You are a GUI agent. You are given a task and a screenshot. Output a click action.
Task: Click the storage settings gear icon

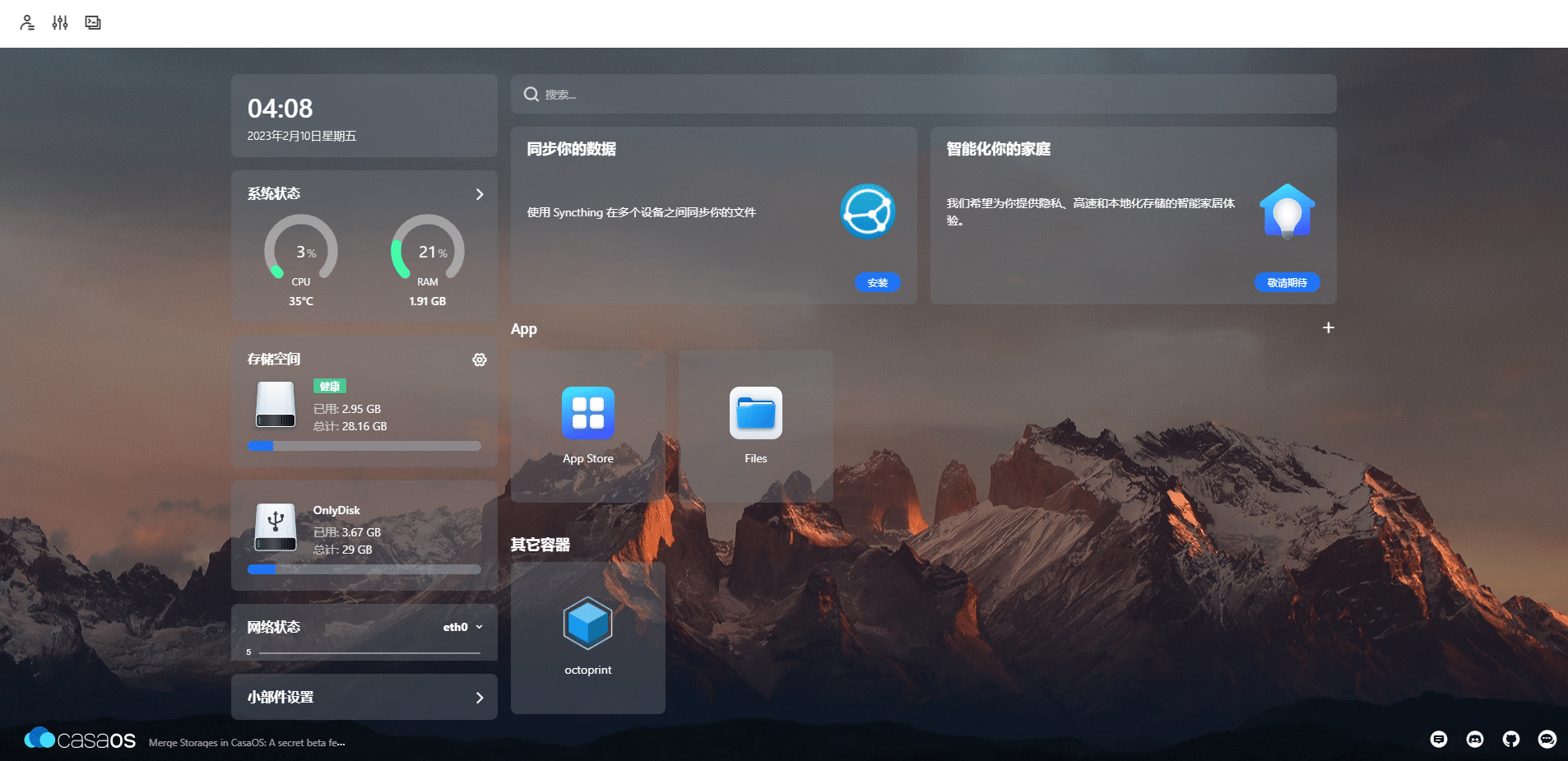pyautogui.click(x=480, y=360)
